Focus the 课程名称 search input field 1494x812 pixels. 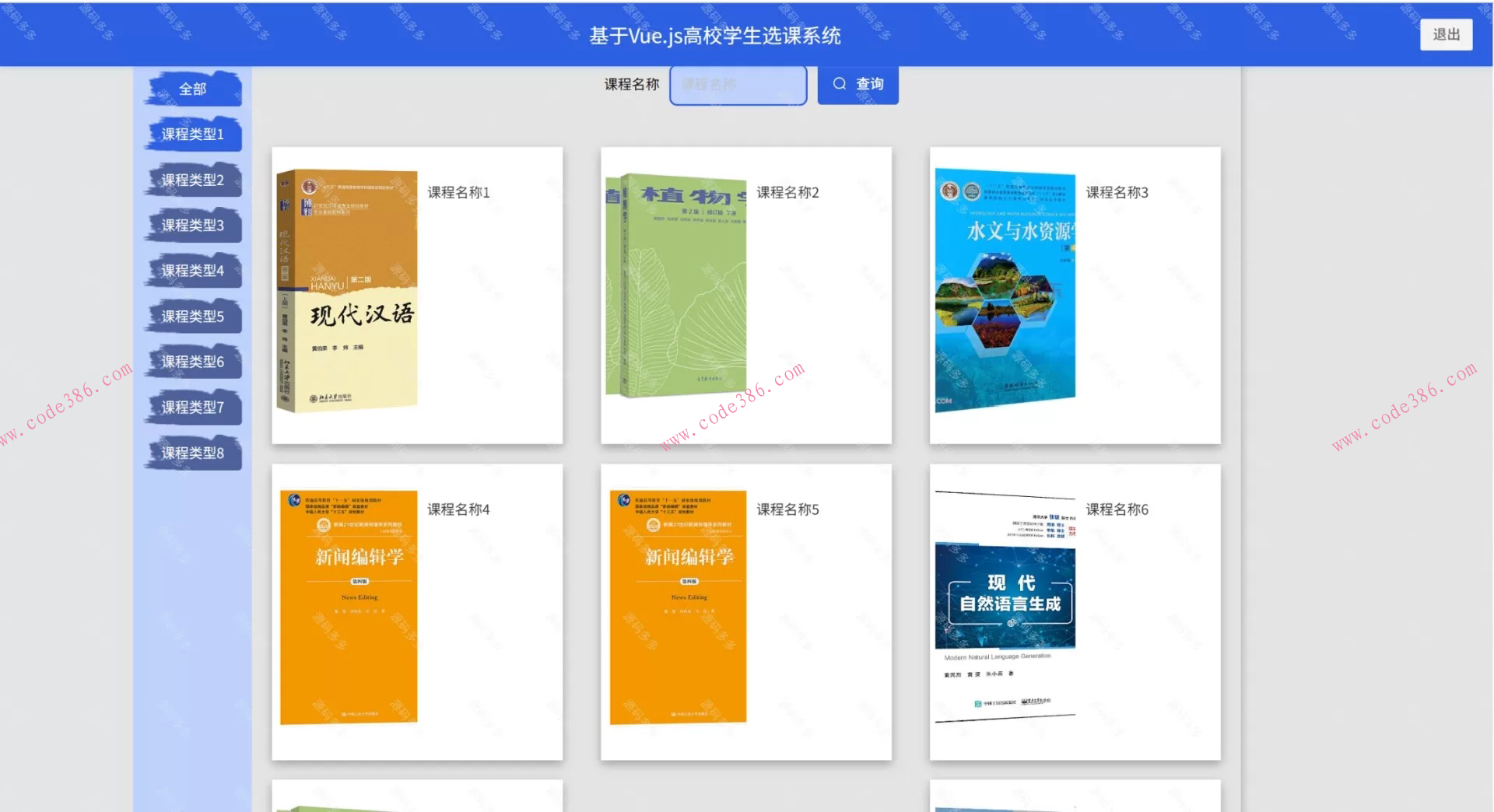(738, 84)
